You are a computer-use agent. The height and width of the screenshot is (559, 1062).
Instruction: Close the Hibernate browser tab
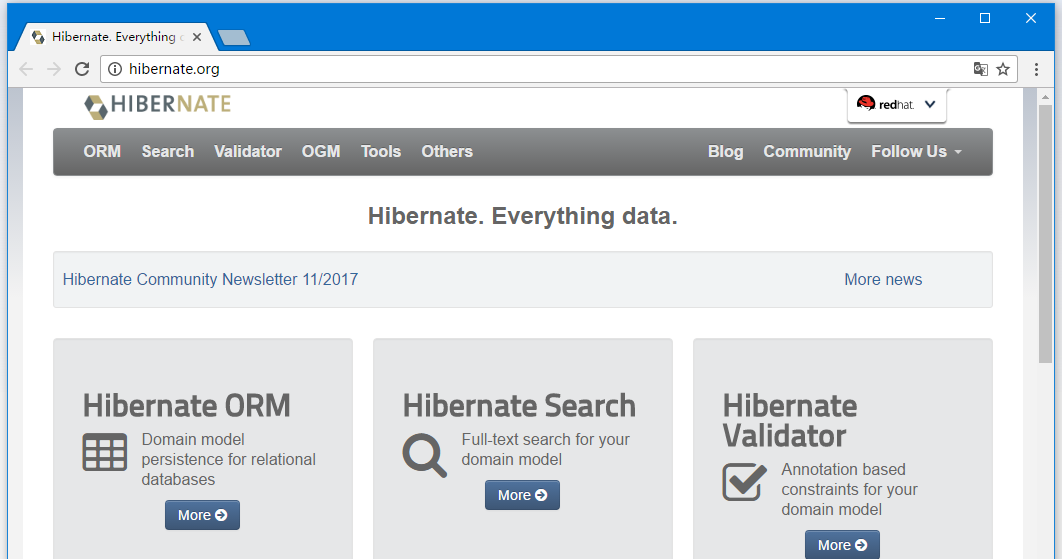point(196,37)
